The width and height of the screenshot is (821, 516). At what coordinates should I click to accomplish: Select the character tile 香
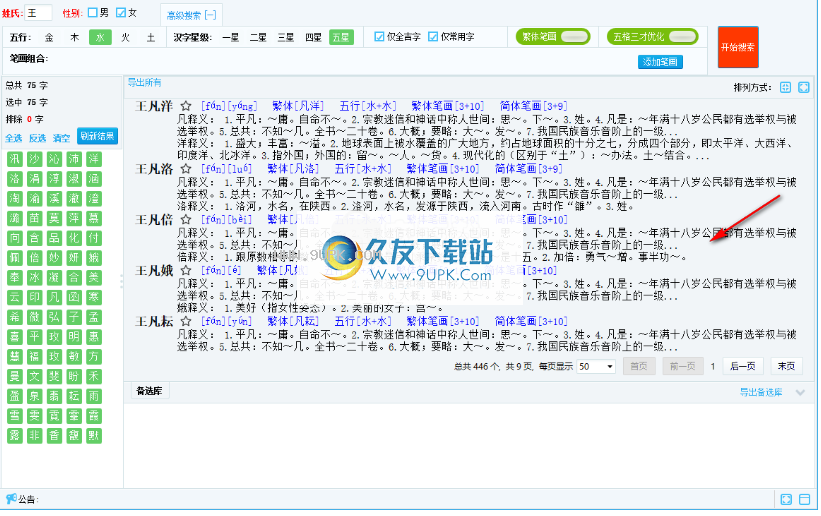click(x=54, y=435)
